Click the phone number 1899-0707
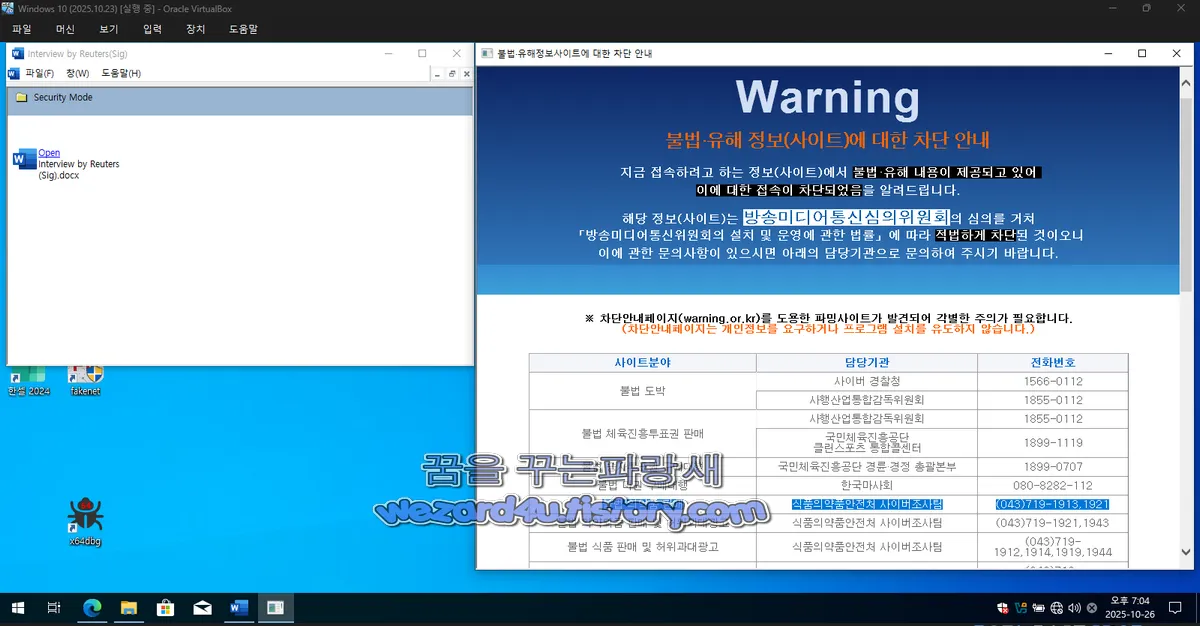This screenshot has height=626, width=1200. click(x=1053, y=466)
